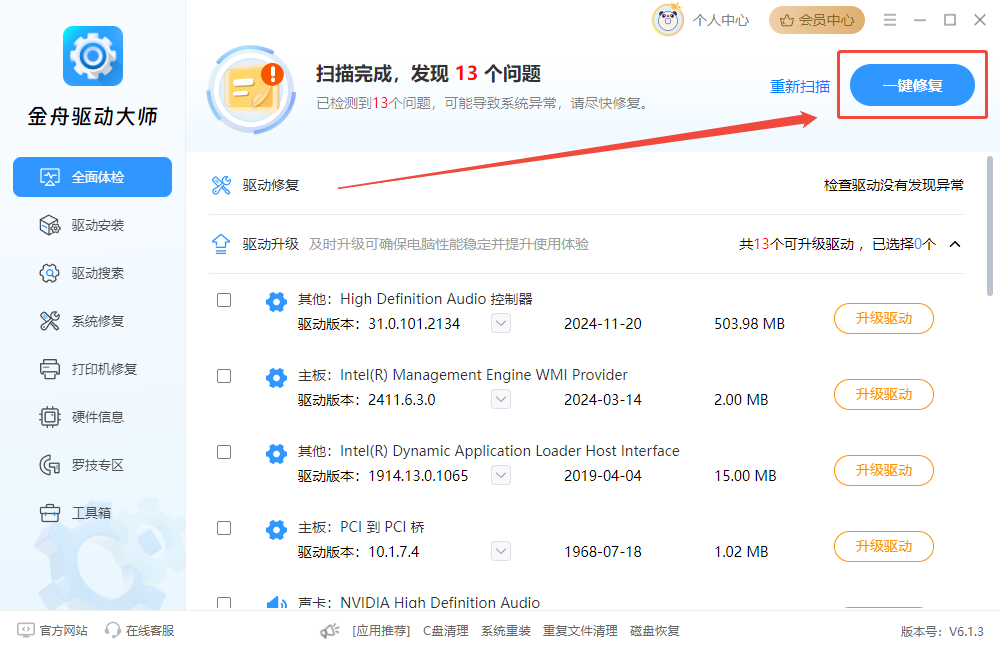Select the Dynamic Application Loader Host Interface checkbox
The height and width of the screenshot is (650, 1000).
224,452
